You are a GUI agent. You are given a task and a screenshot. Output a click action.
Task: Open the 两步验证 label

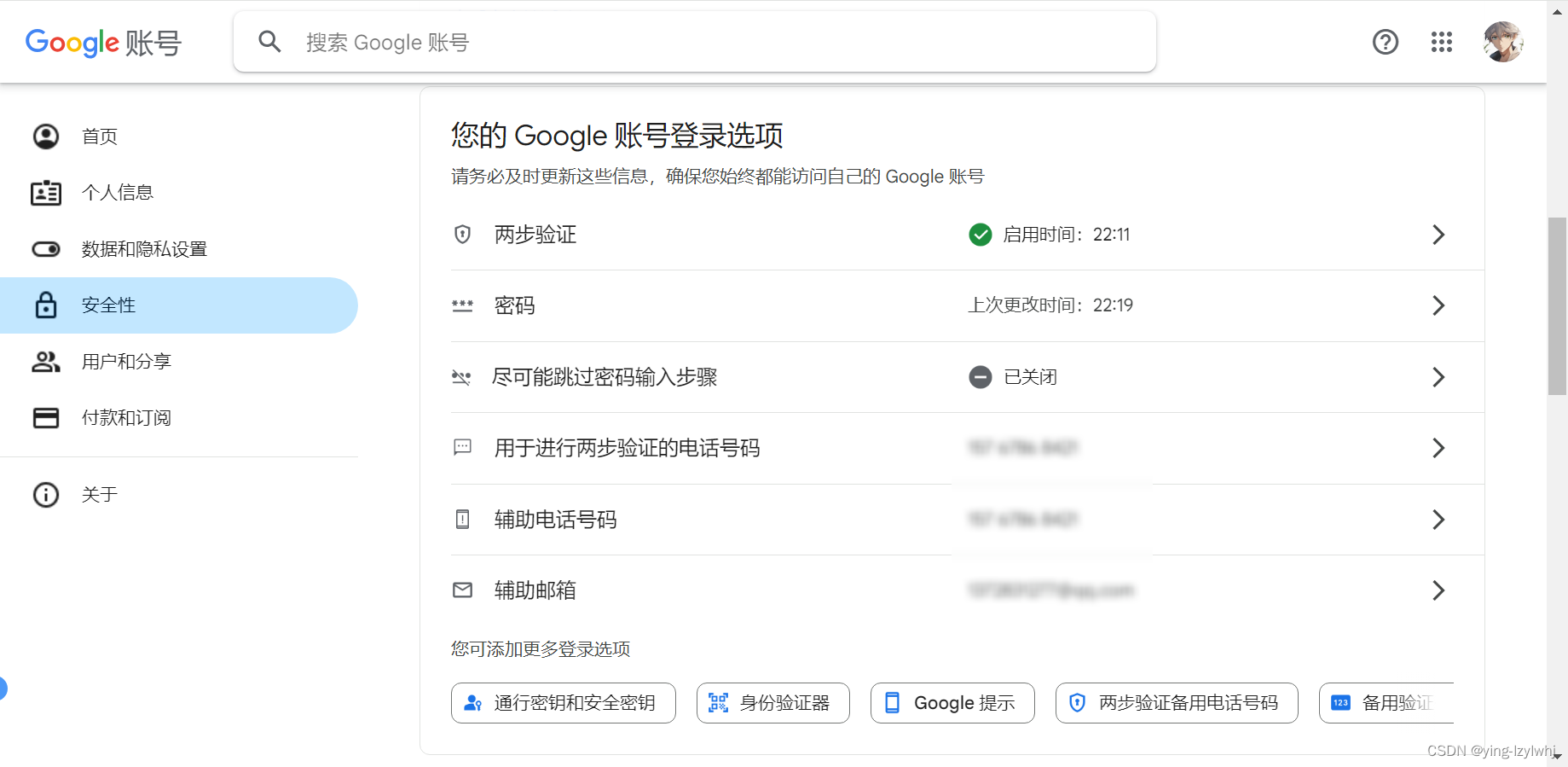coord(535,235)
